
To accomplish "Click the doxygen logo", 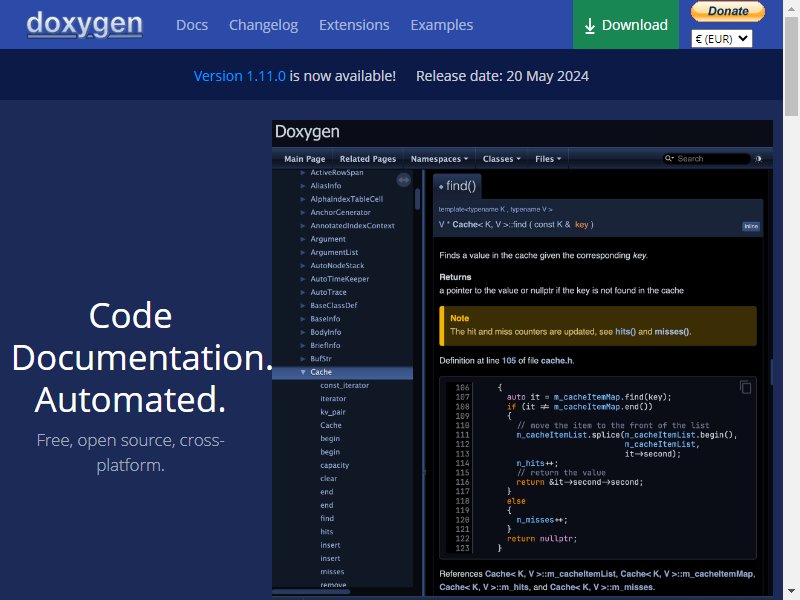I will pyautogui.click(x=84, y=24).
